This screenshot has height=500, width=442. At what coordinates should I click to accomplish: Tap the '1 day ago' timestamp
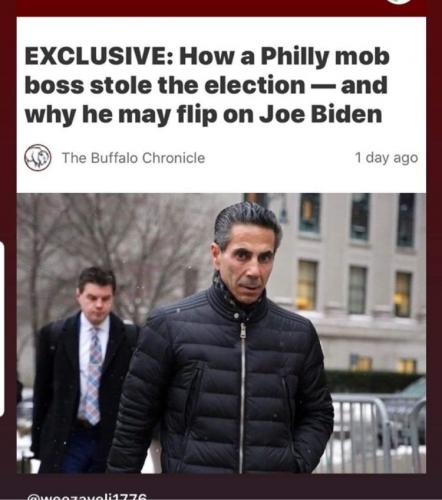[x=386, y=158]
